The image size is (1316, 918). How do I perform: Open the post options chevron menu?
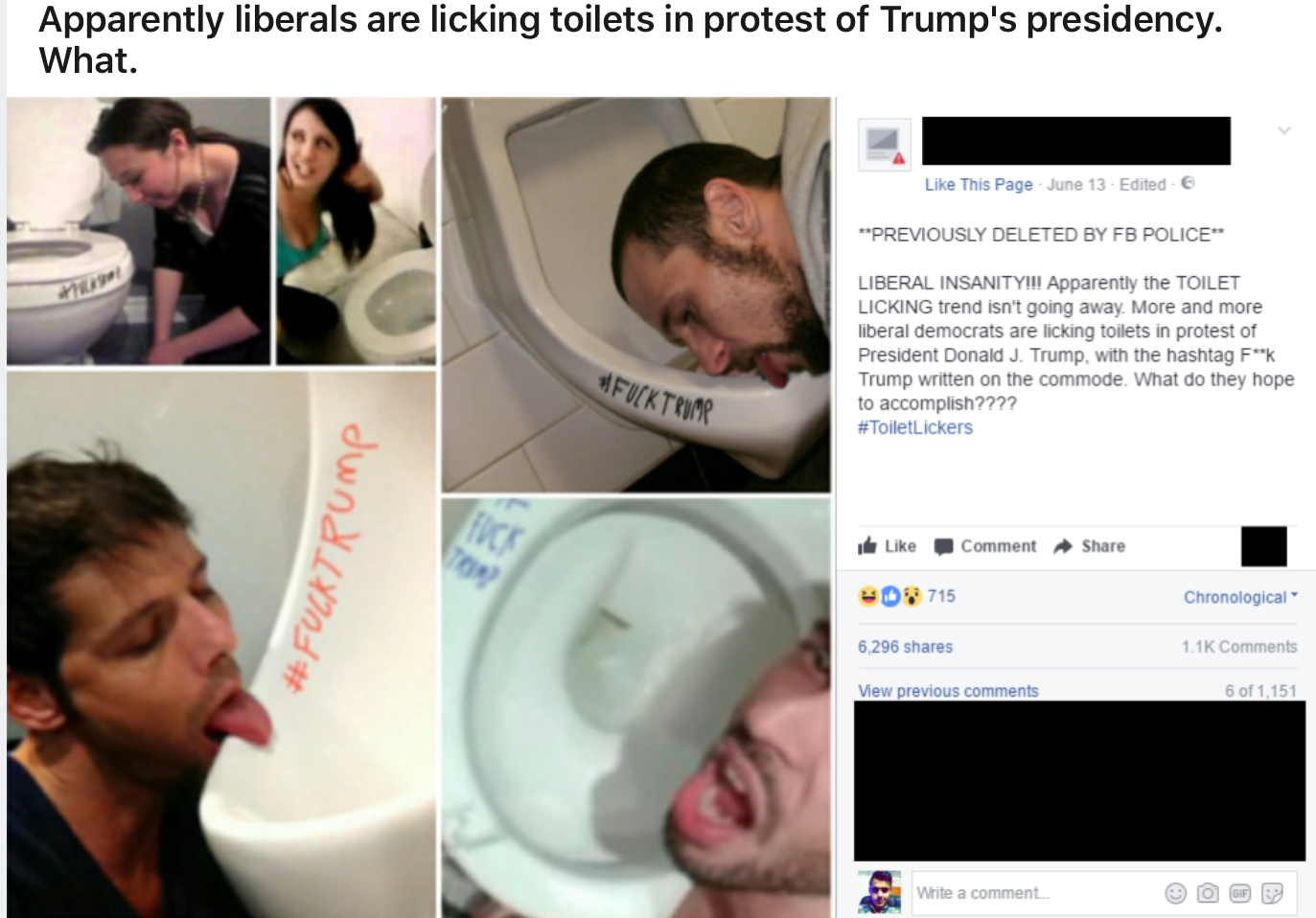(1284, 130)
